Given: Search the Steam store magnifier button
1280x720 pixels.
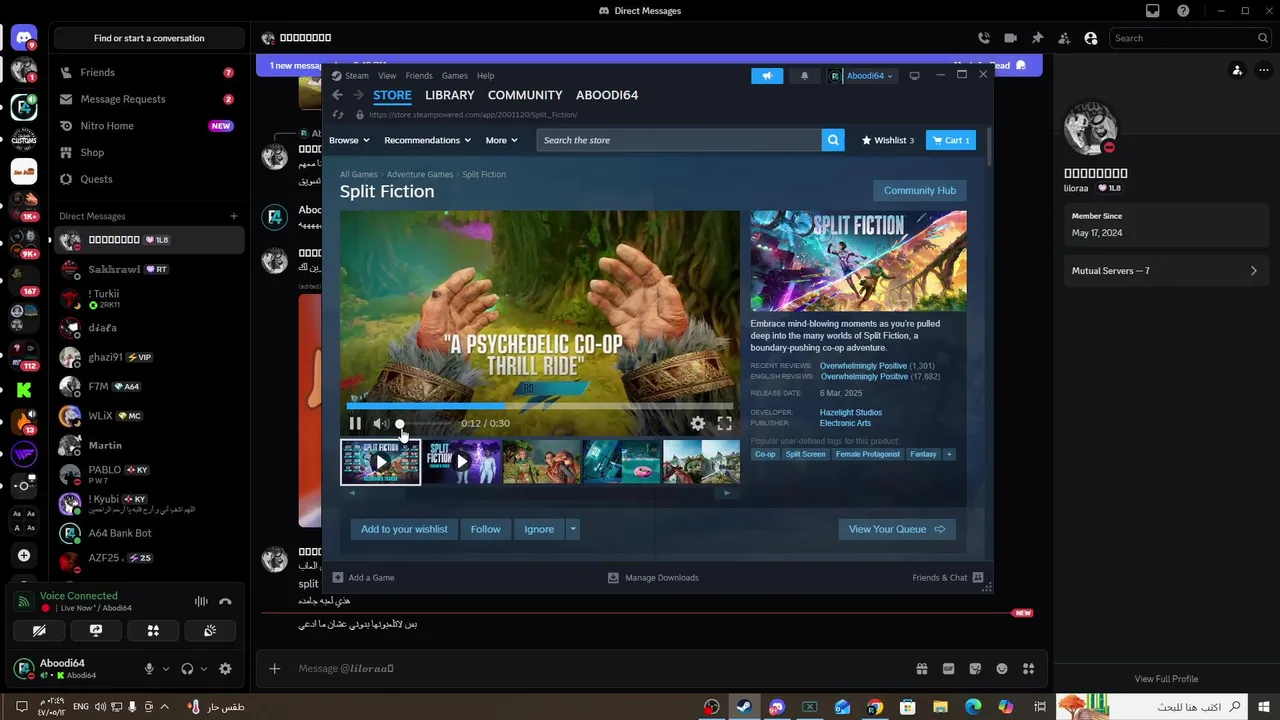Looking at the screenshot, I should 833,140.
